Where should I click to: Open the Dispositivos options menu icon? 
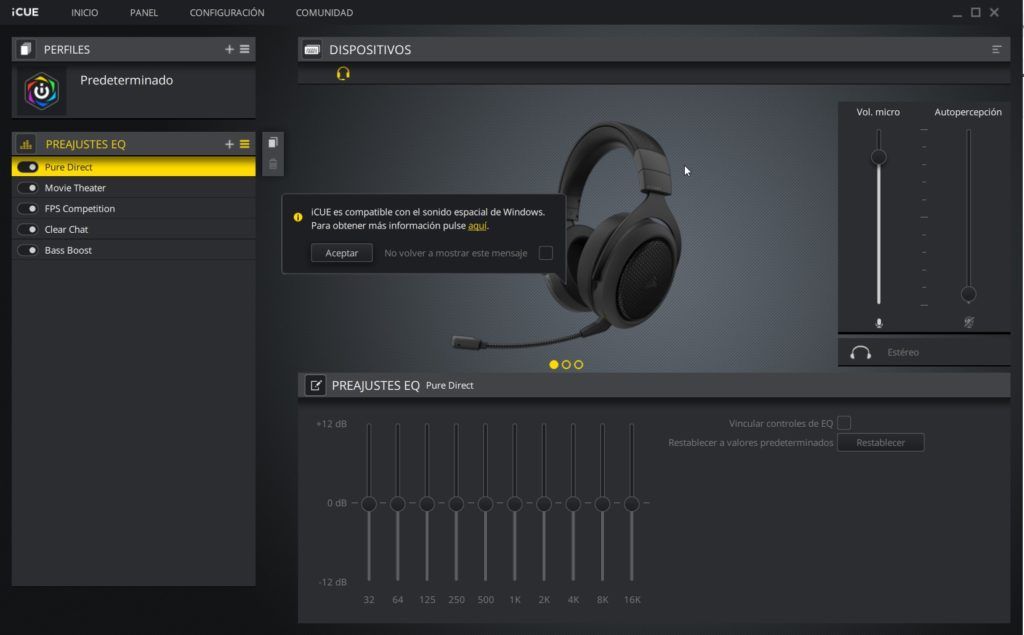coord(997,50)
